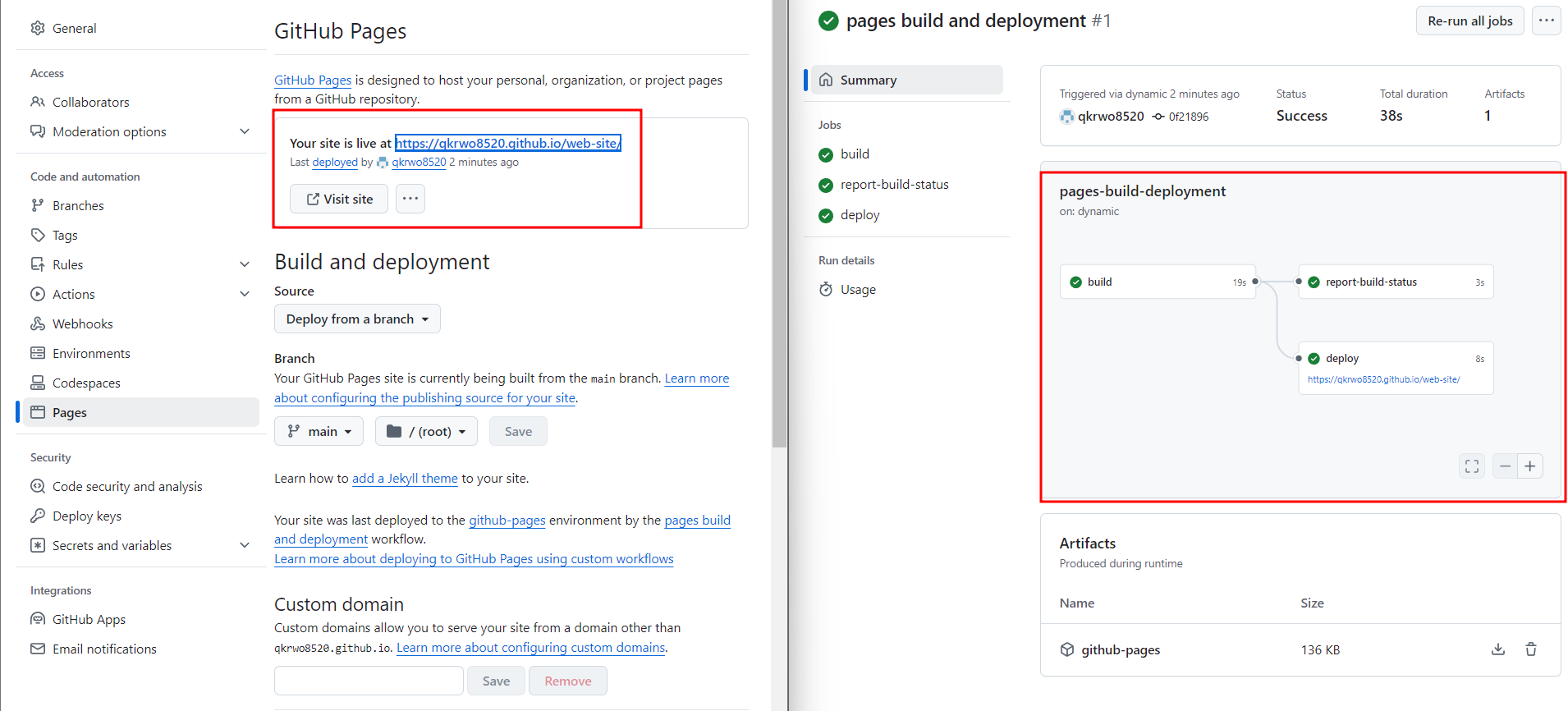
Task: Click the fullscreen graph icon
Action: click(x=1472, y=466)
